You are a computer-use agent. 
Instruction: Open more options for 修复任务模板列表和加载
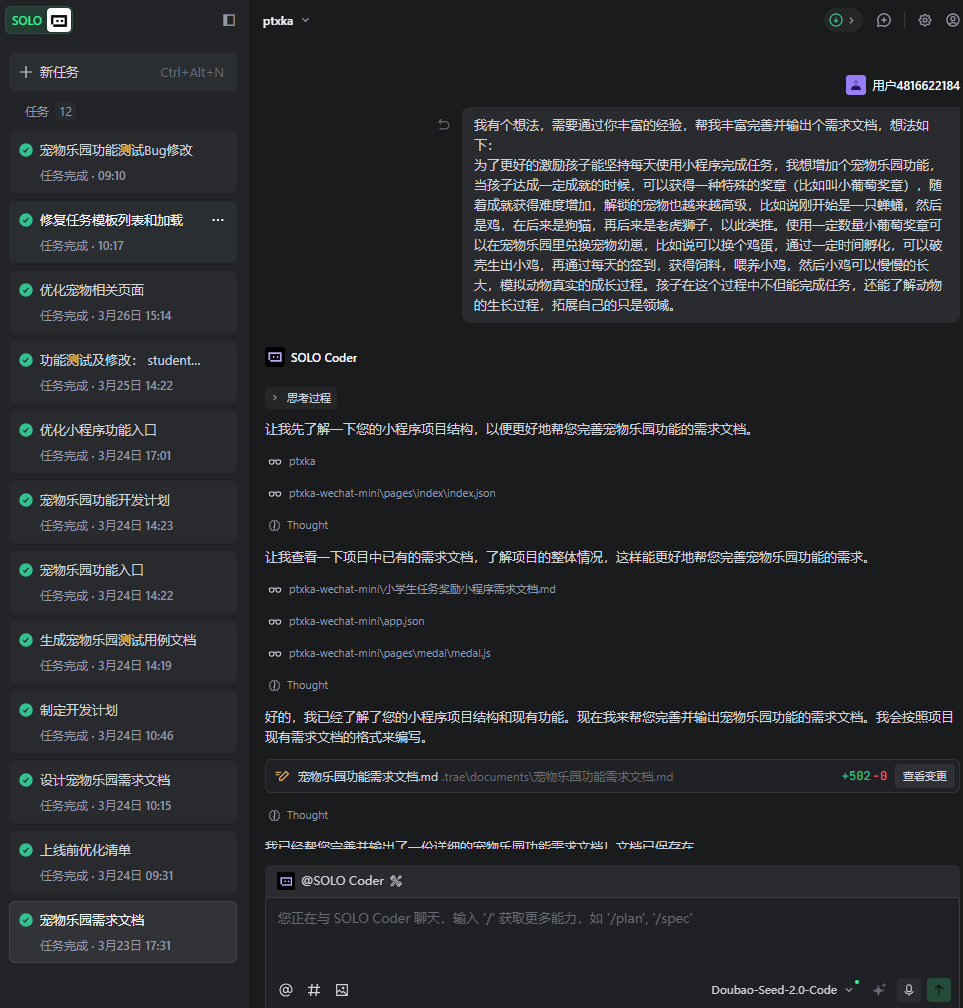coord(218,220)
